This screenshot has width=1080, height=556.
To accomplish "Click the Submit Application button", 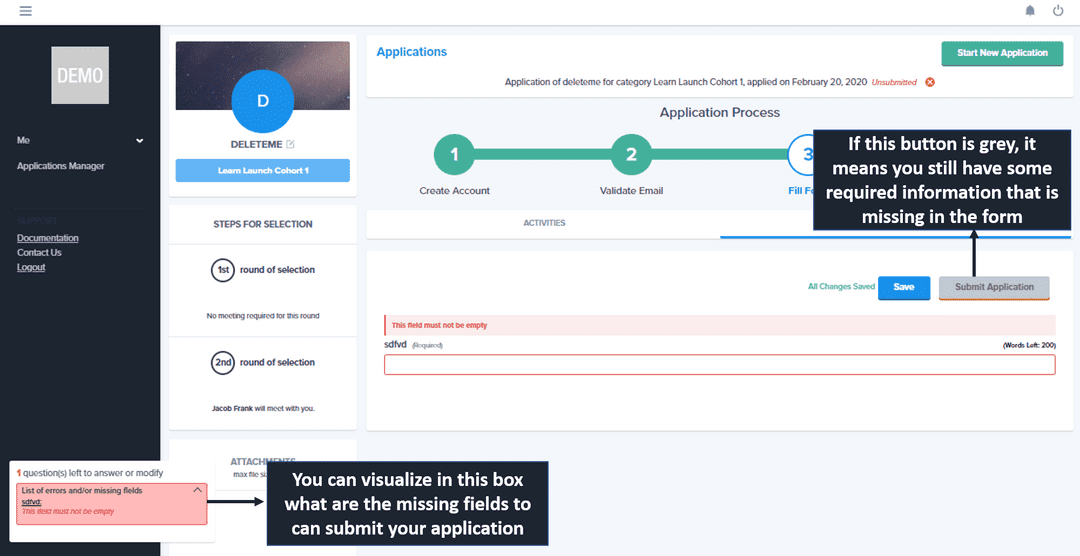I will pyautogui.click(x=994, y=287).
